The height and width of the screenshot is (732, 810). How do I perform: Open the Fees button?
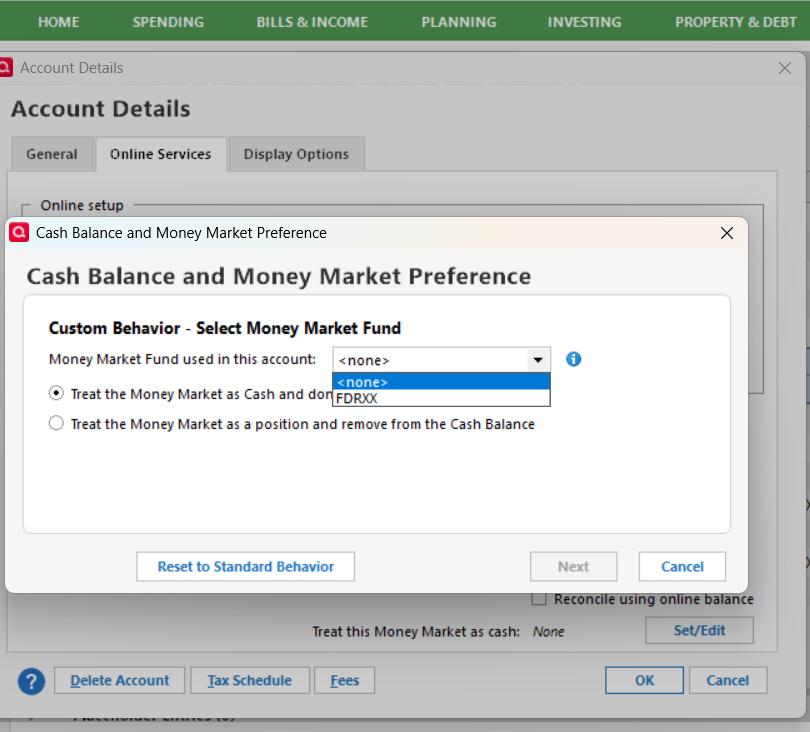tap(345, 680)
